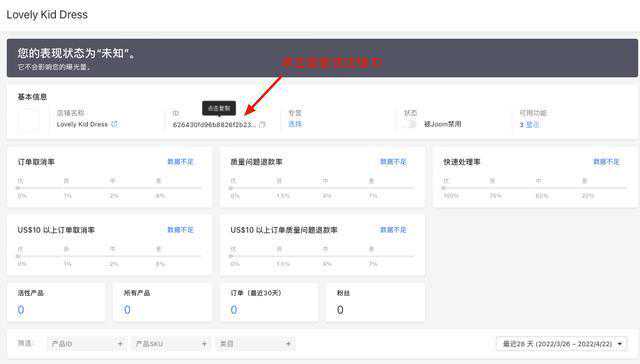Open store link icon beside Lovely Kid Dress
The height and width of the screenshot is (364, 640).
(114, 124)
